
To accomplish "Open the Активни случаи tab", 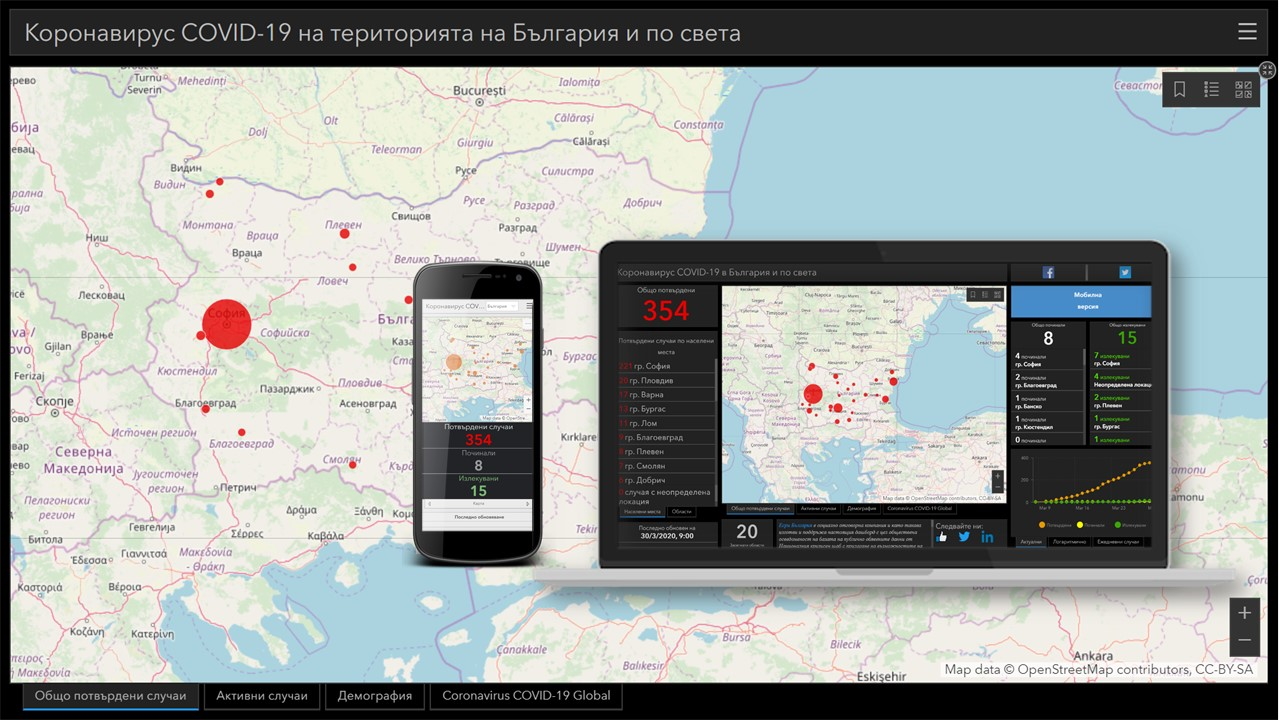I will coord(262,696).
